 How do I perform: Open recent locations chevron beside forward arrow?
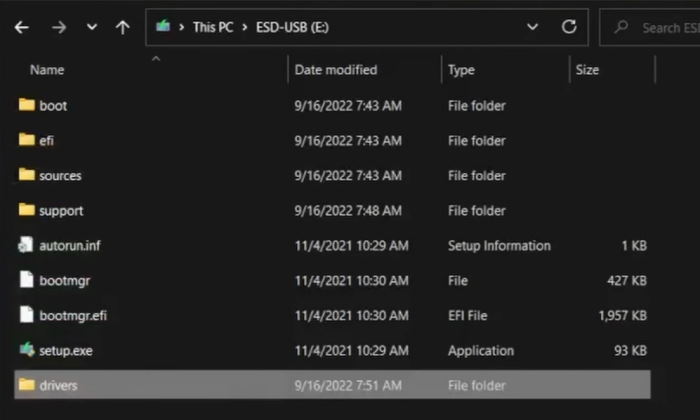click(92, 27)
